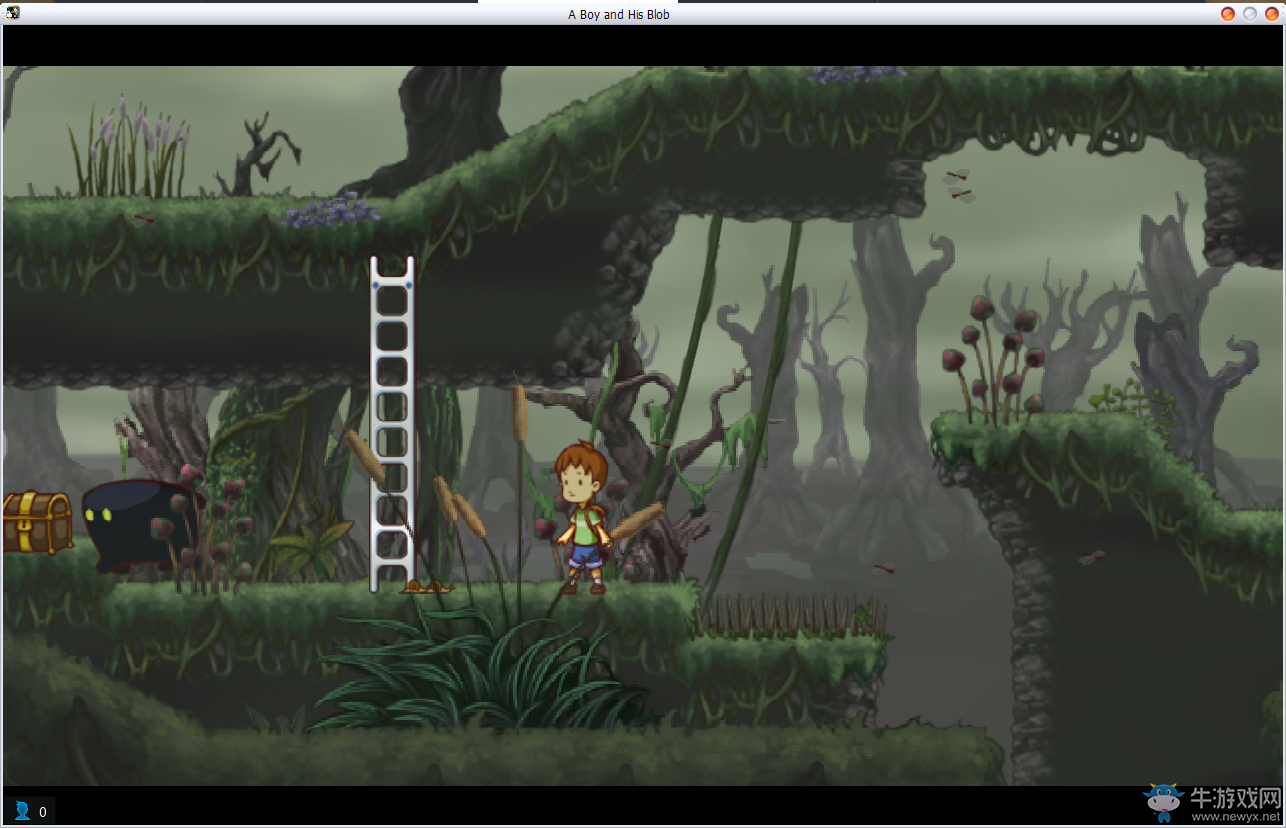Click the wooden spike trap

coord(789,617)
